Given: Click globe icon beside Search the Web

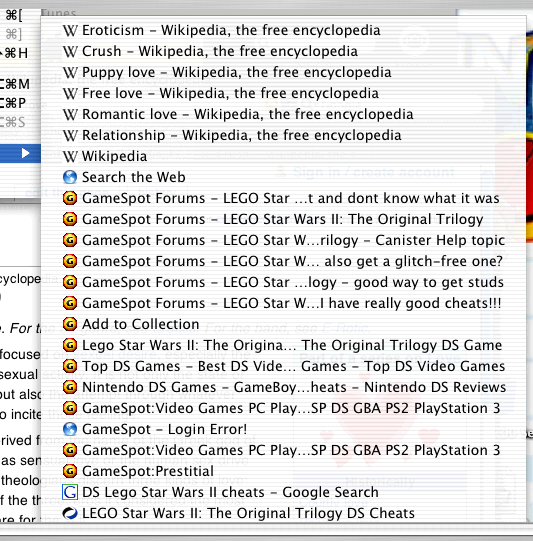Looking at the screenshot, I should tap(70, 177).
